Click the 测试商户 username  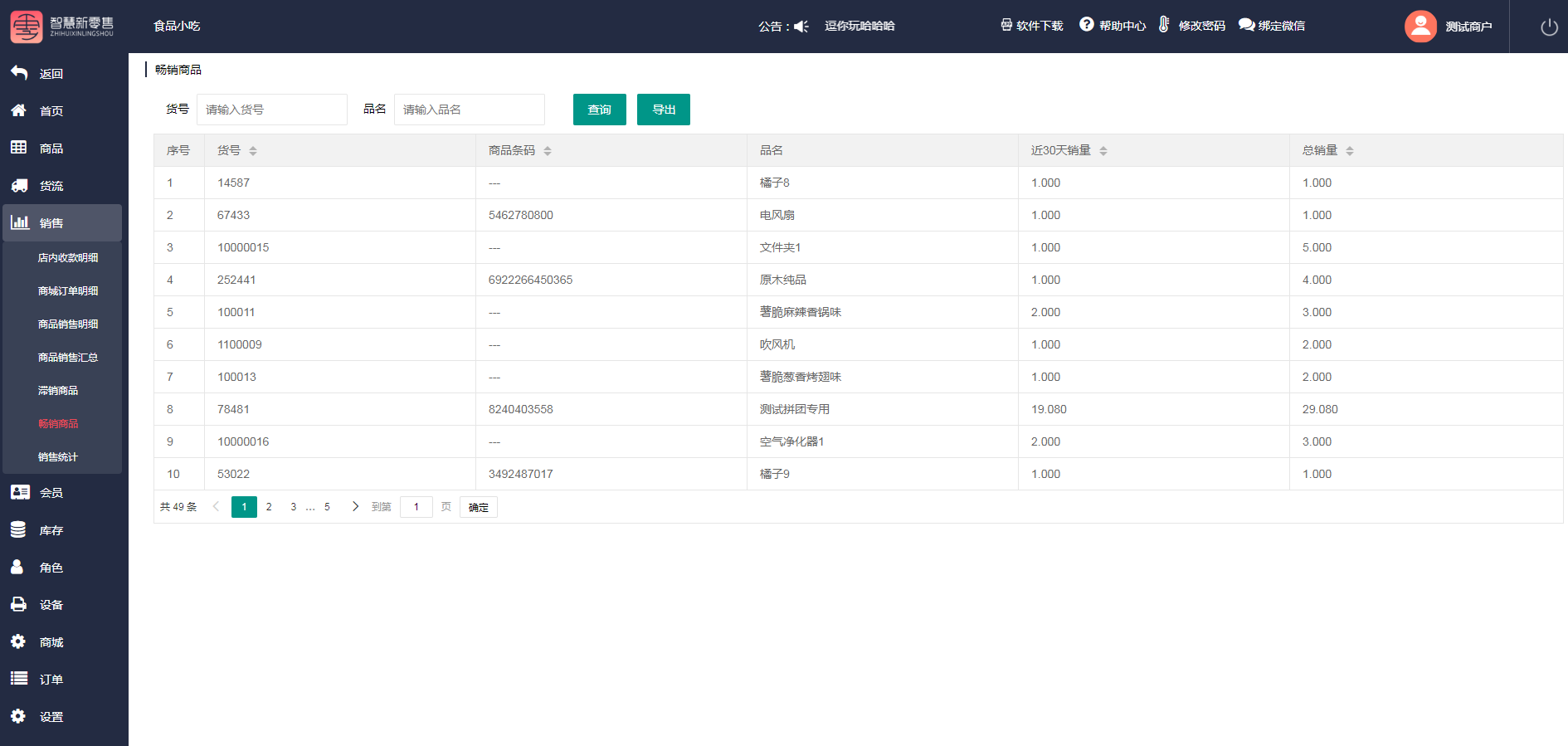coord(1468,27)
